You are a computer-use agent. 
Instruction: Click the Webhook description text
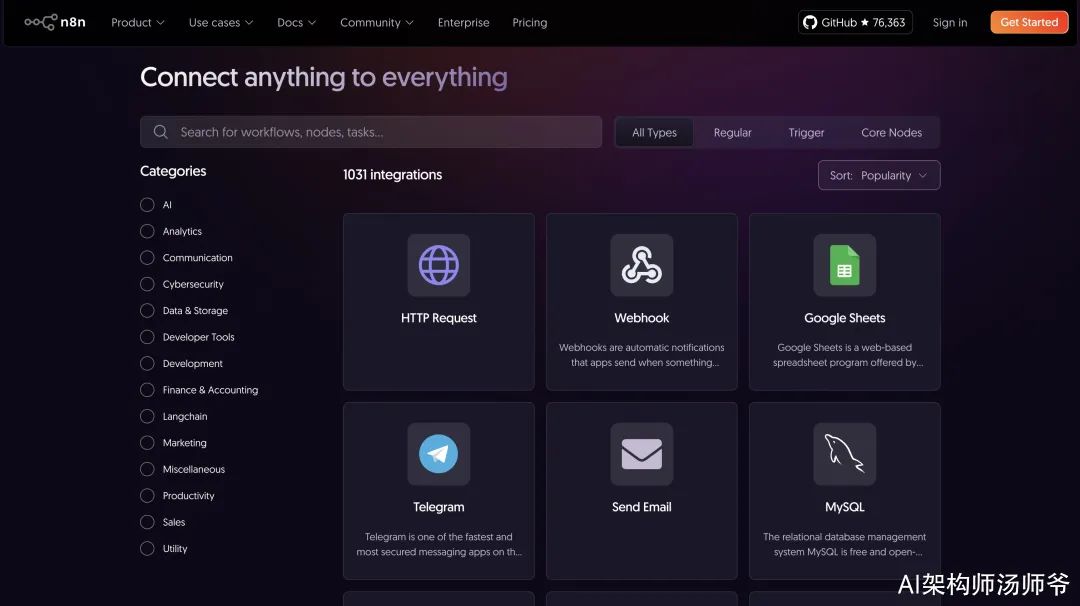pyautogui.click(x=642, y=355)
